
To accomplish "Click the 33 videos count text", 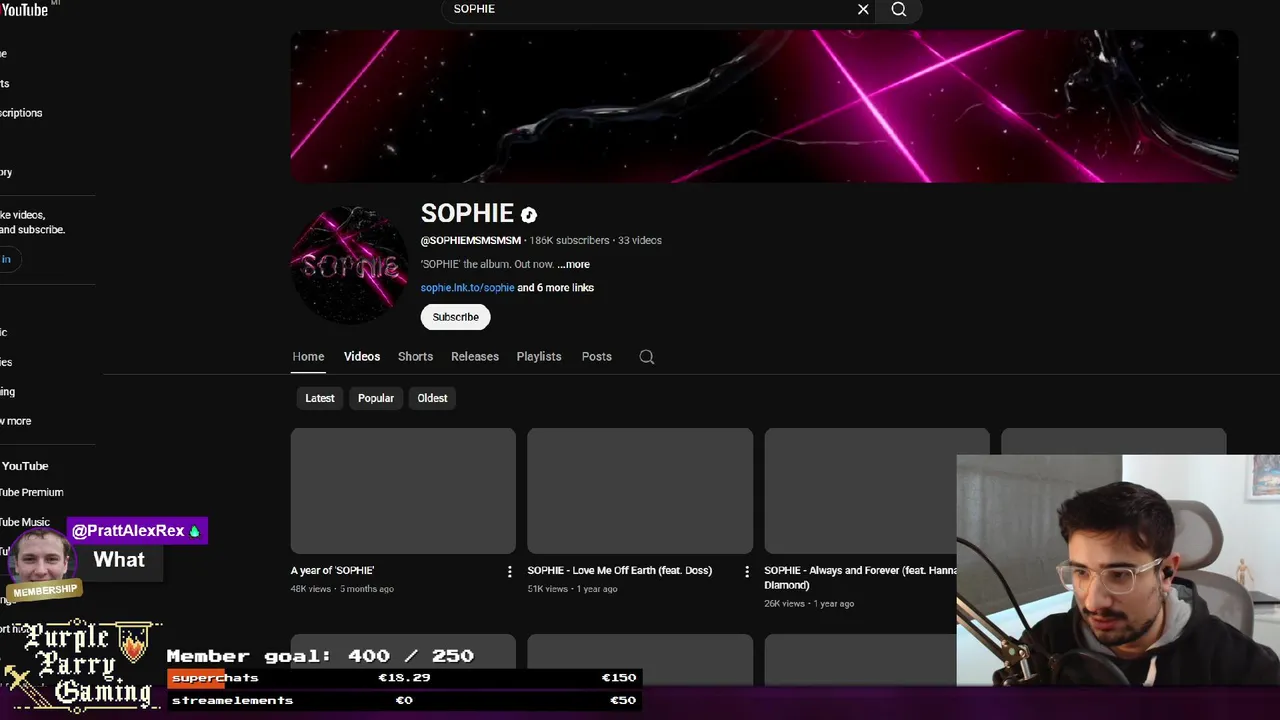I will click(x=640, y=240).
